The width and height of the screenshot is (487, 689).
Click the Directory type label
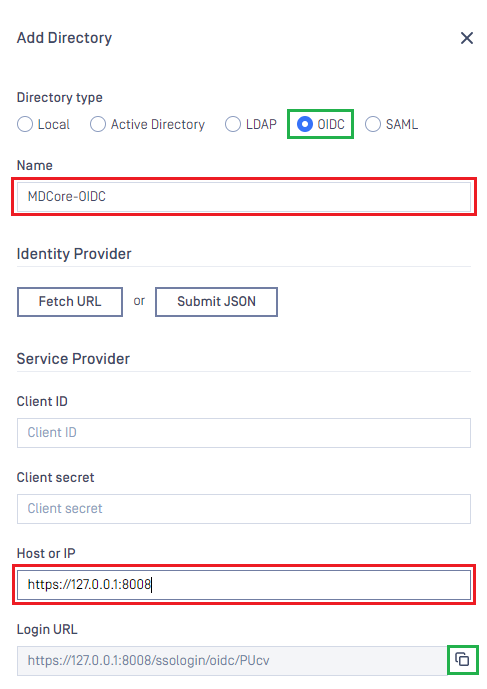59,98
